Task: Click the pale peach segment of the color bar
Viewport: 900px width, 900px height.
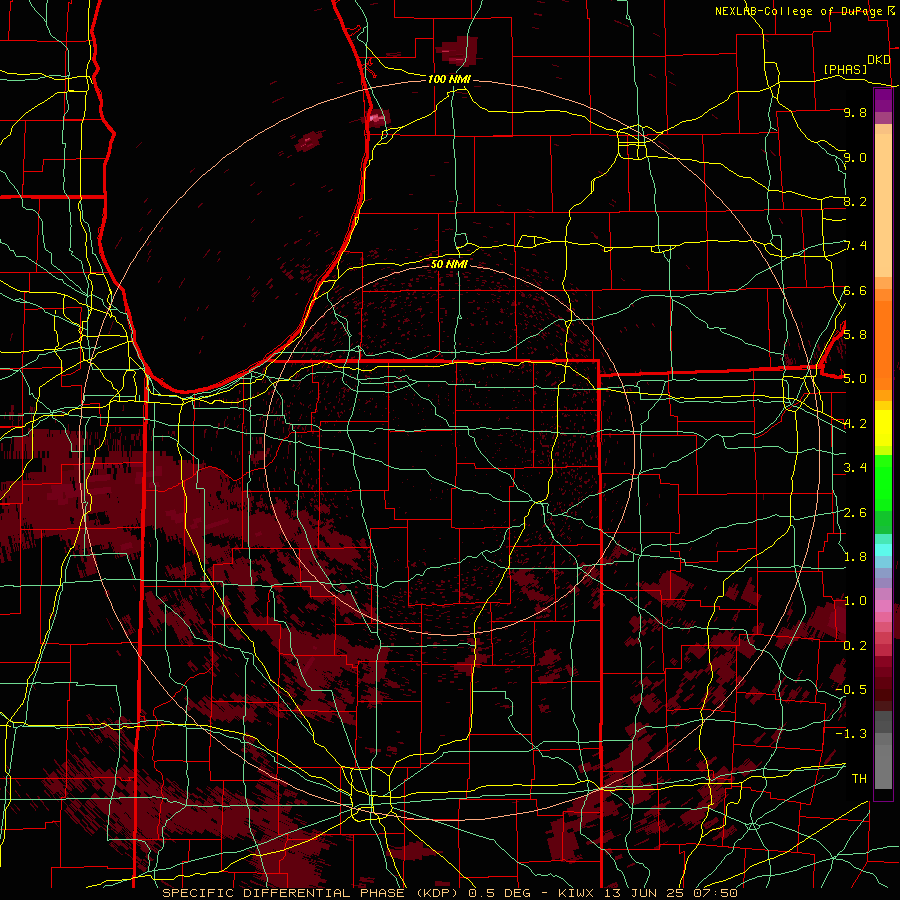Action: pyautogui.click(x=883, y=207)
